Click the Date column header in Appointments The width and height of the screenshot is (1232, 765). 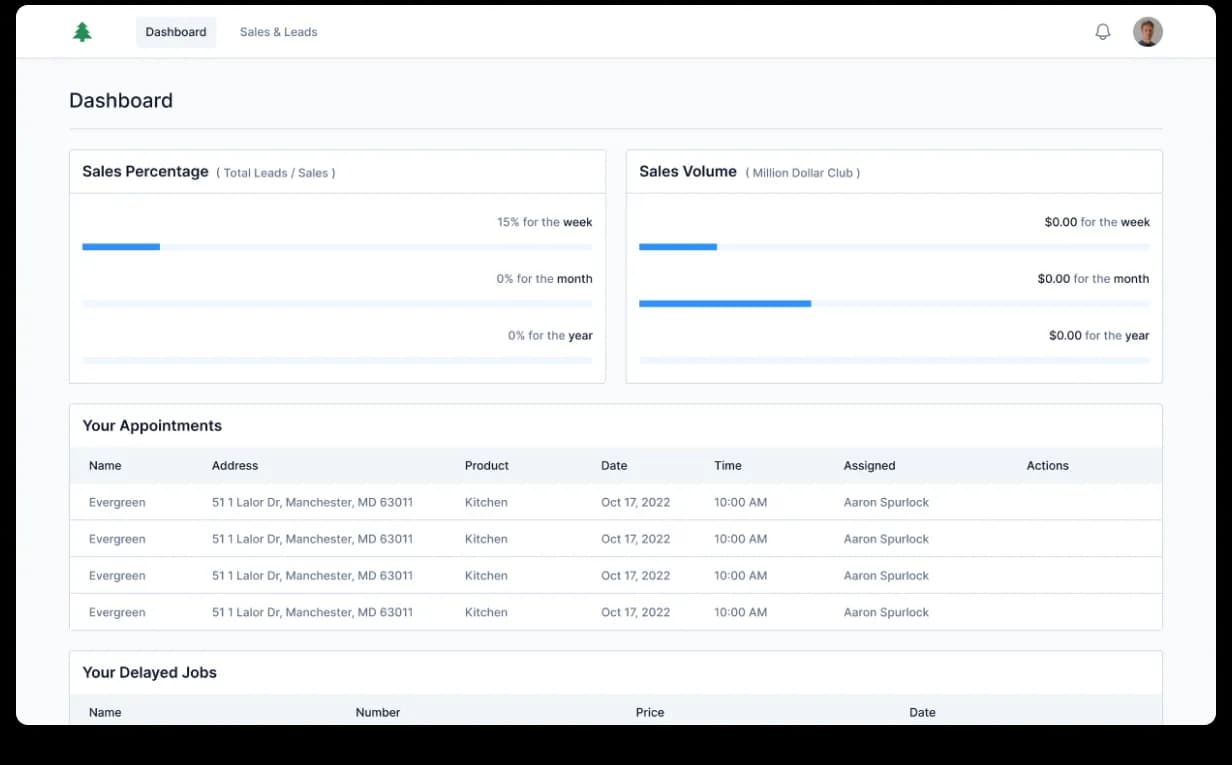[x=614, y=466]
